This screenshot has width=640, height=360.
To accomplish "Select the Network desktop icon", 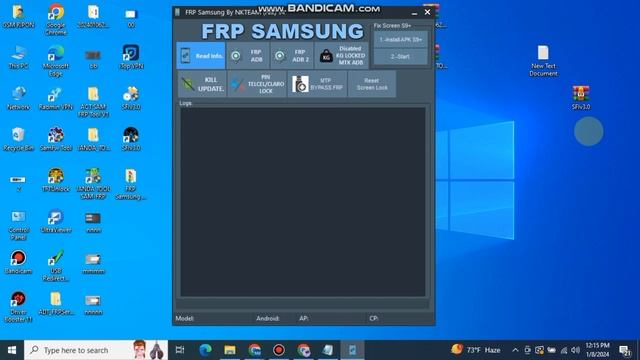I will pos(18,99).
